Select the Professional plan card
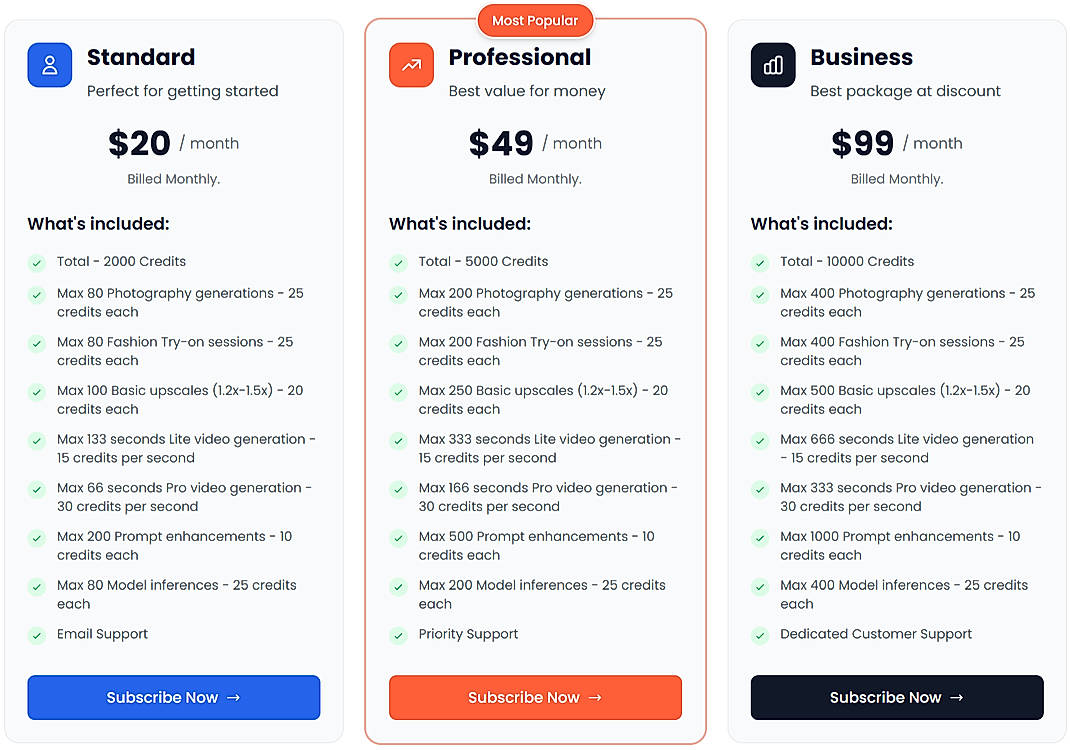Screen dimensions: 1070x750 535,375
